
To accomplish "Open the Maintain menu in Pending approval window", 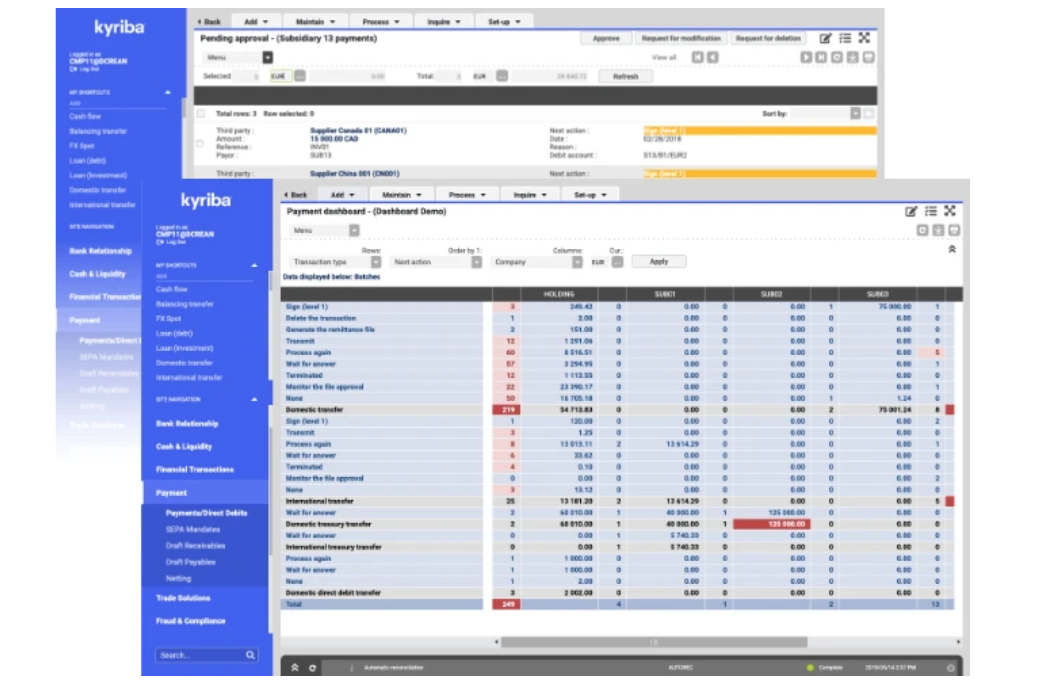I will pos(315,22).
